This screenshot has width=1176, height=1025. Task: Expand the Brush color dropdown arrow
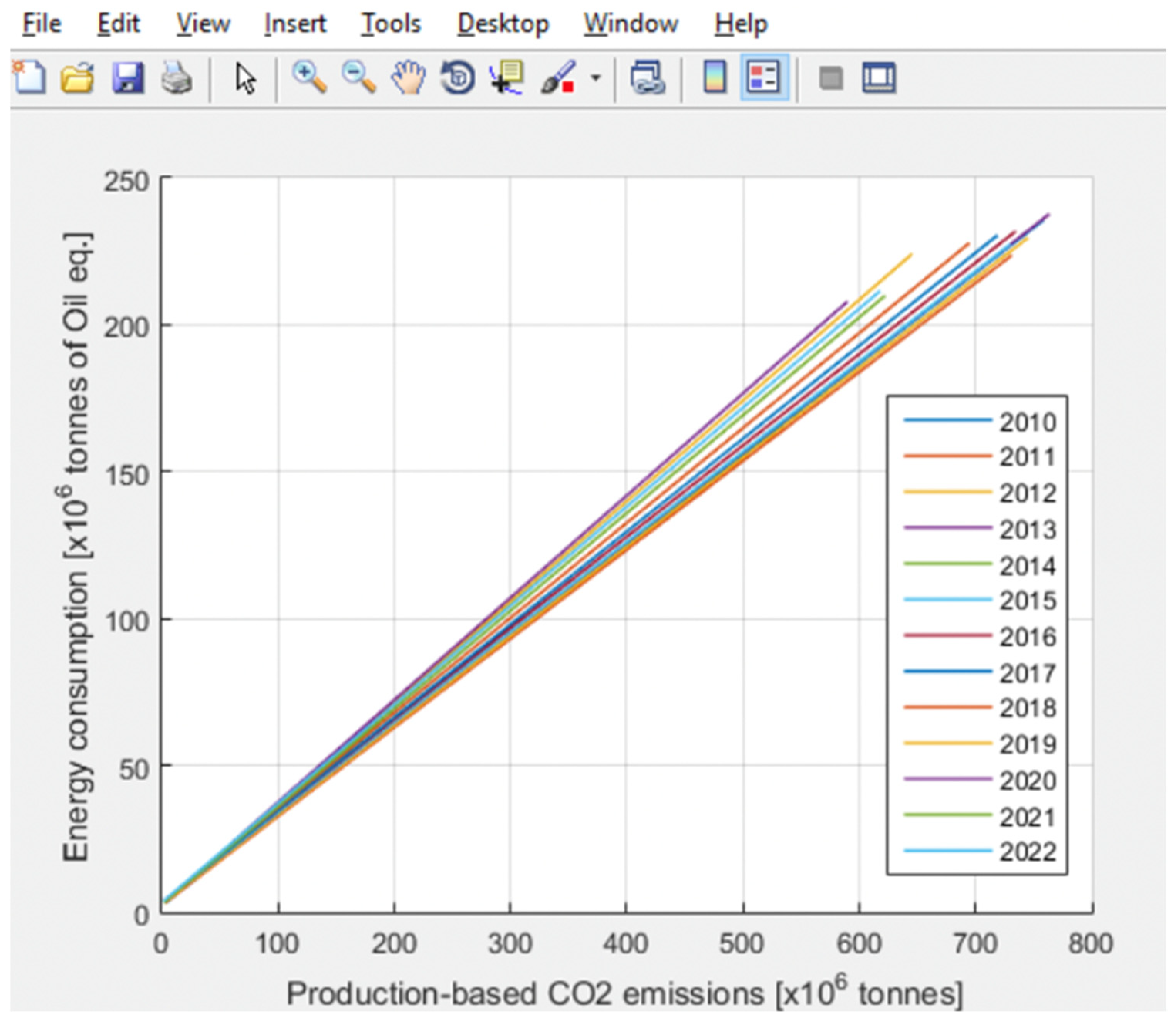596,77
